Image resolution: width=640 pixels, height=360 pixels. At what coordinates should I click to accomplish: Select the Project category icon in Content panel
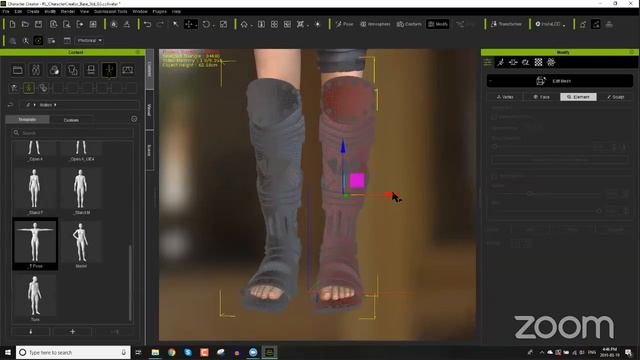coord(18,70)
